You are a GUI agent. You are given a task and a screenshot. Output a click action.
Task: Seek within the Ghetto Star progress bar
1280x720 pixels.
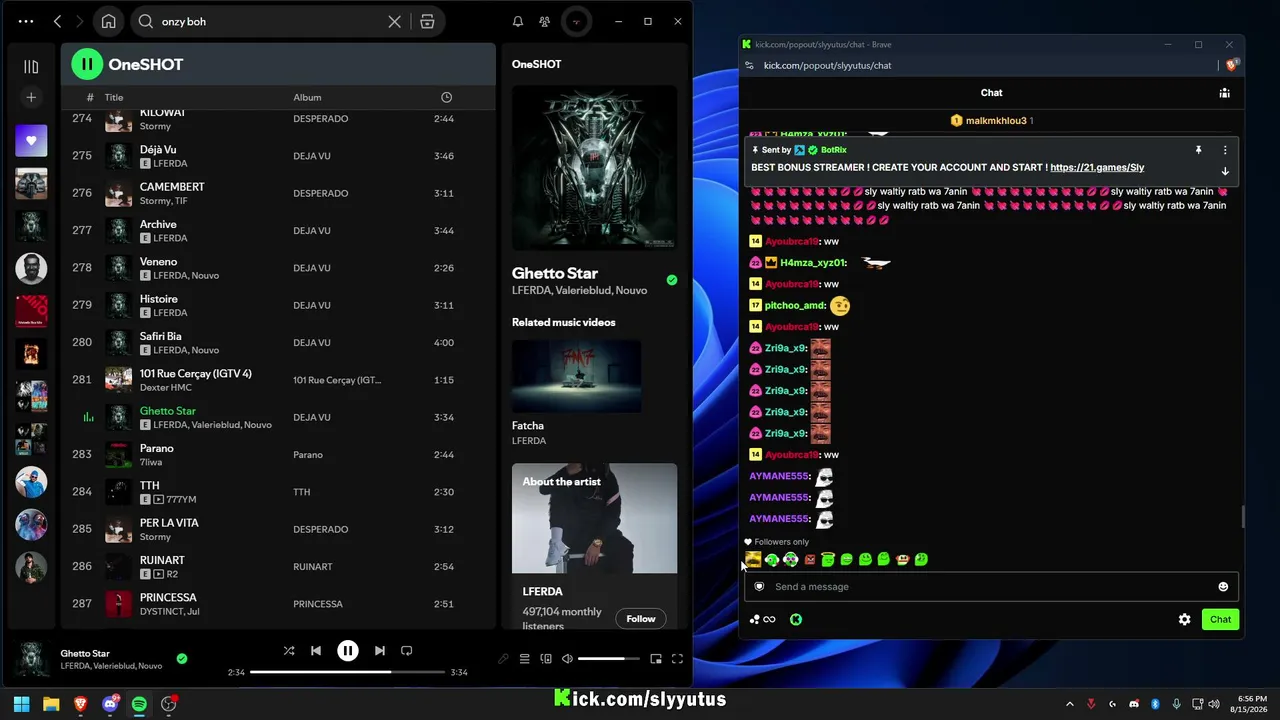point(347,672)
